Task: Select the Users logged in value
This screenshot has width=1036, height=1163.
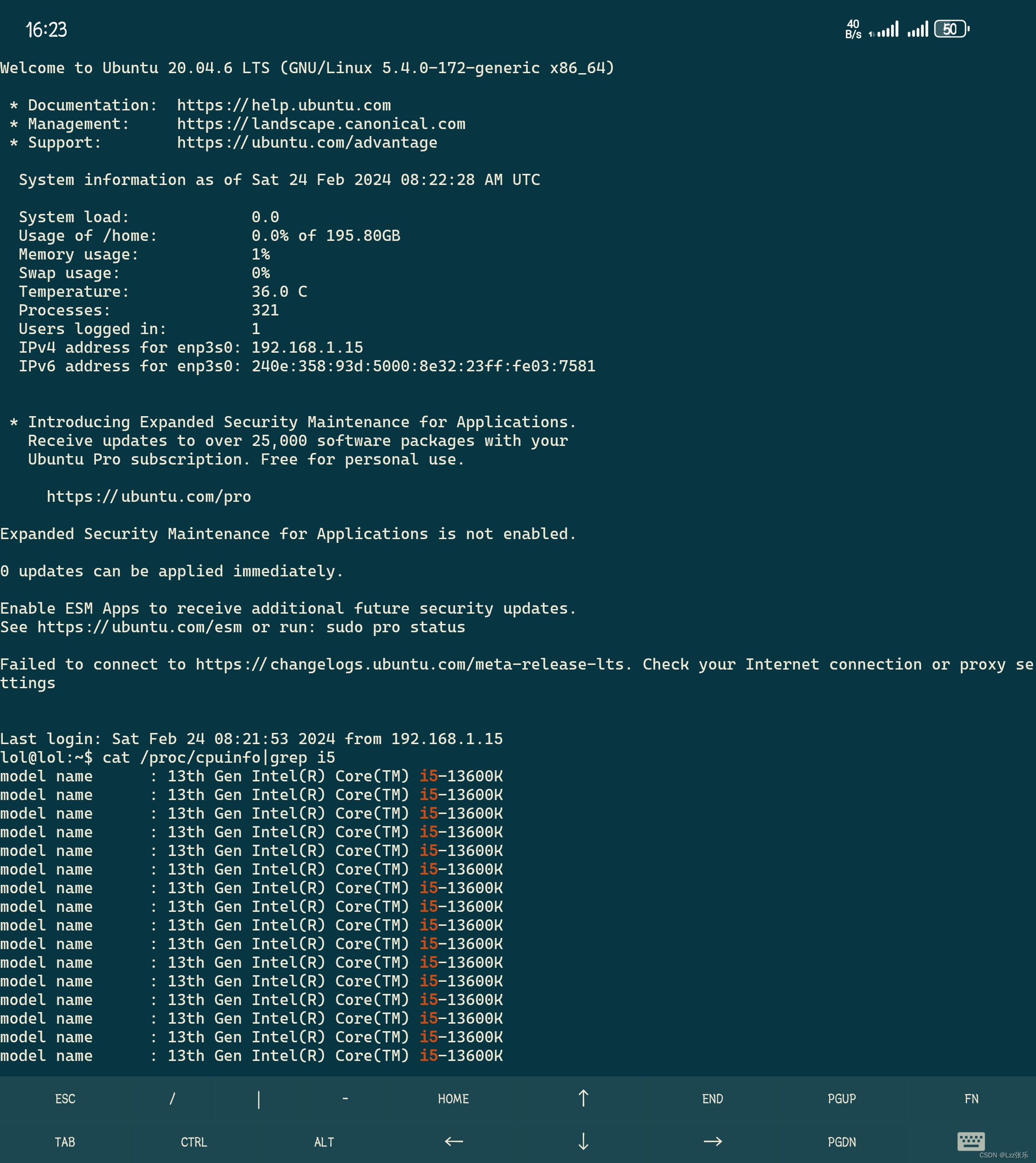Action: tap(256, 329)
